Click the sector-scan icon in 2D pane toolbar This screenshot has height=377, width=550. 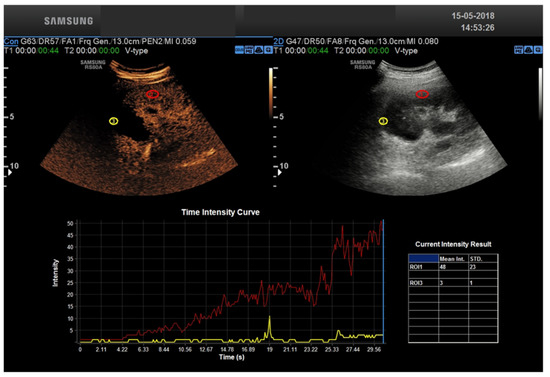pos(528,50)
